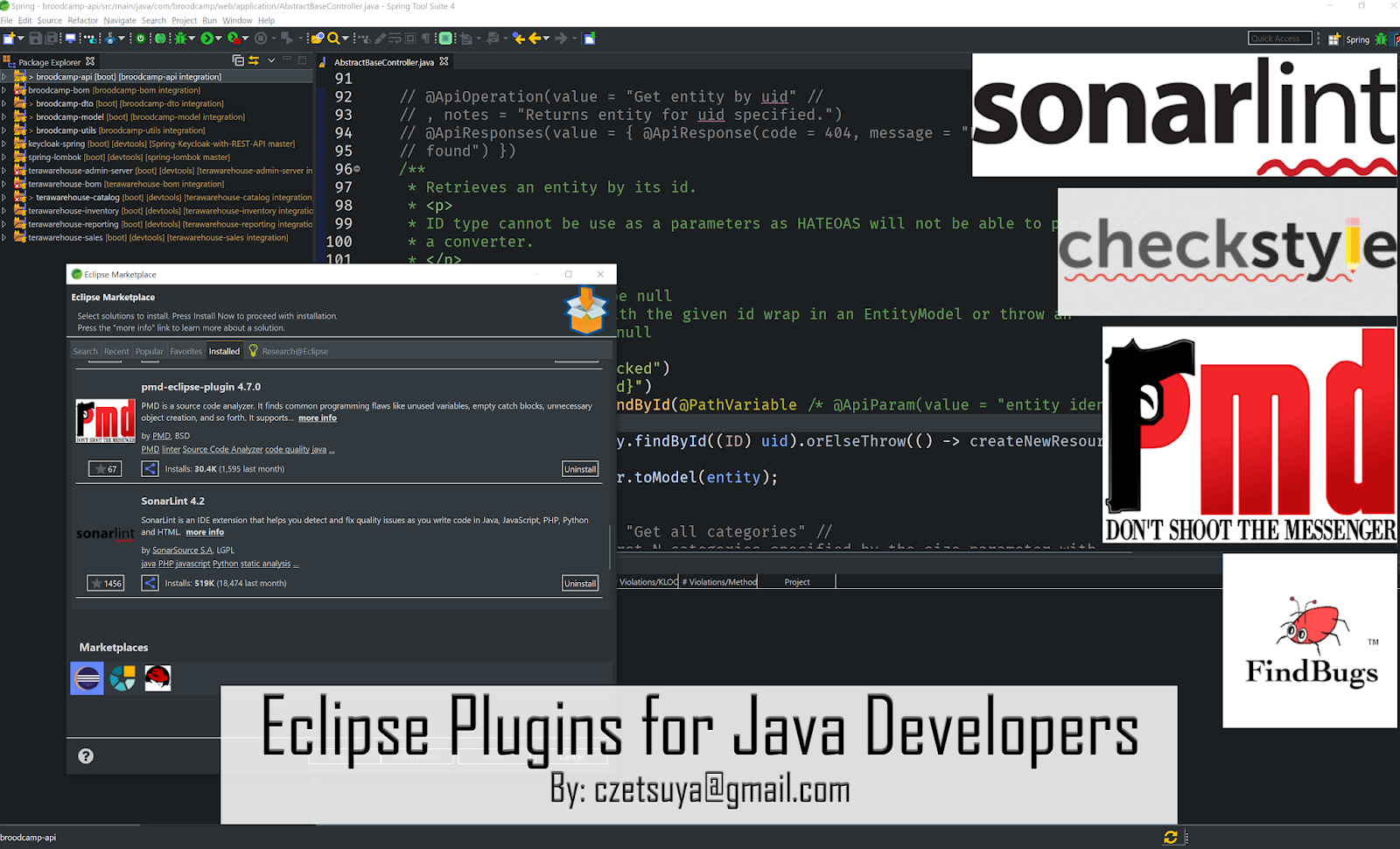The width and height of the screenshot is (1400, 849).
Task: Click the Save icon in toolbar
Action: (35, 39)
